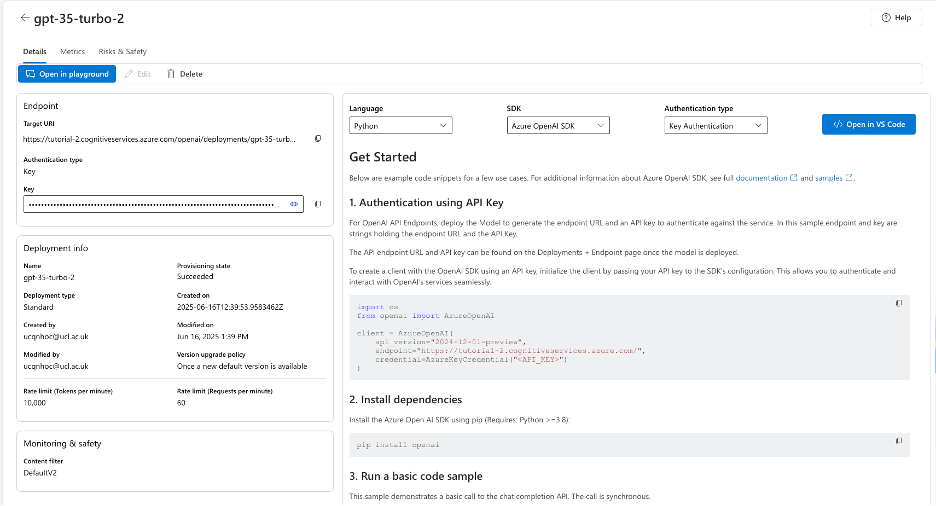Switch to the Metrics tab

tap(72, 51)
